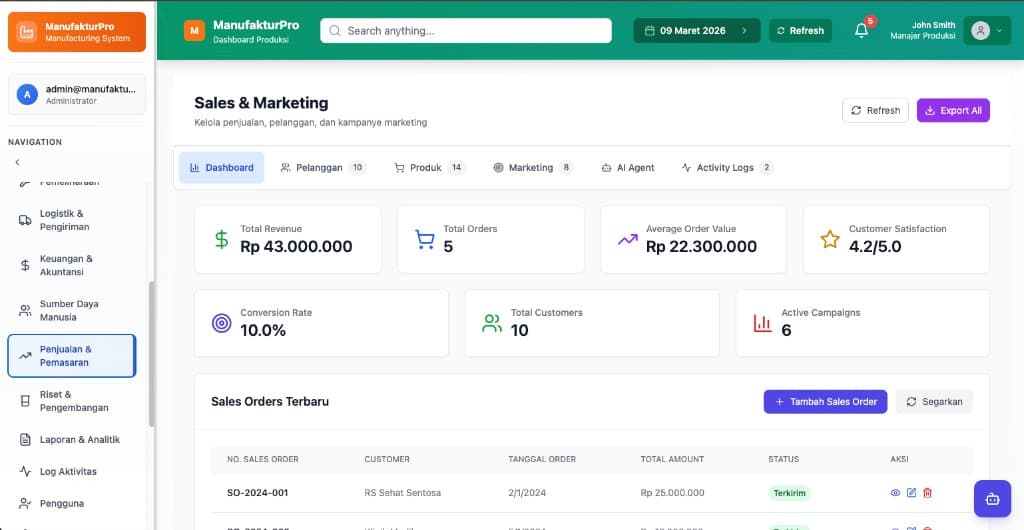Click the purple Export All button

click(x=952, y=110)
